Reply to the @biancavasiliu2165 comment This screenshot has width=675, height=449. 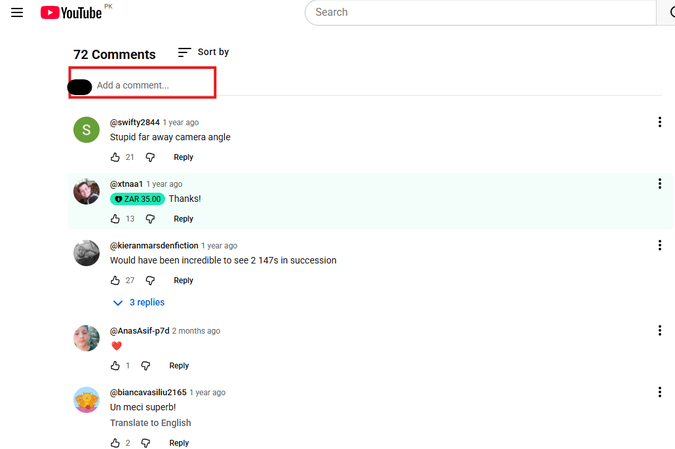(x=179, y=443)
